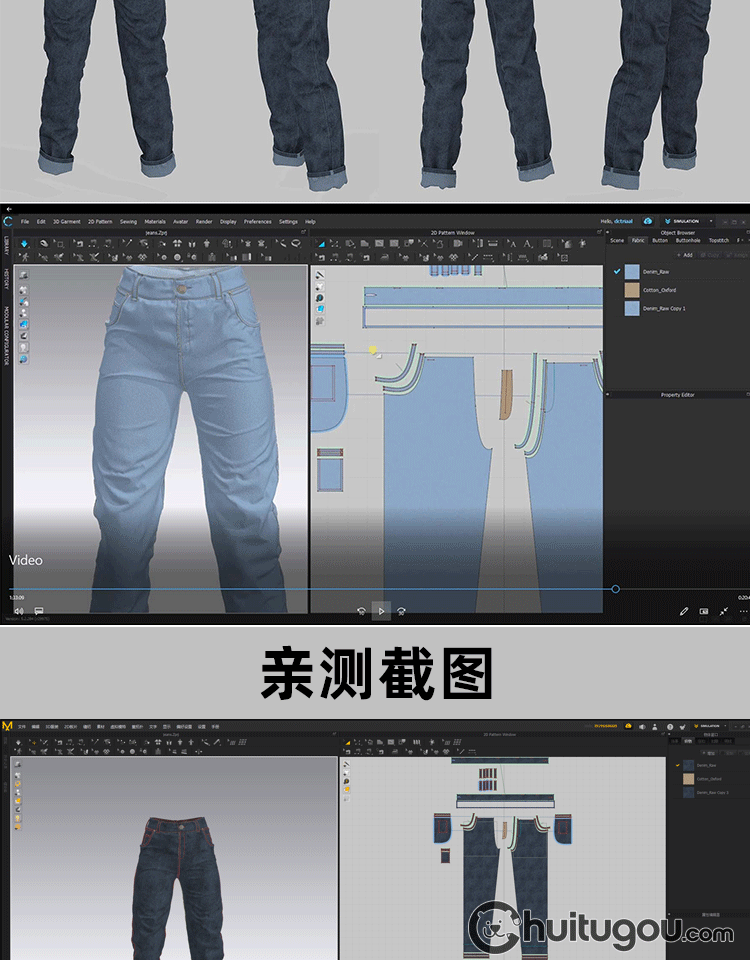Open the Avatar menu
This screenshot has height=960, width=750.
pos(181,222)
